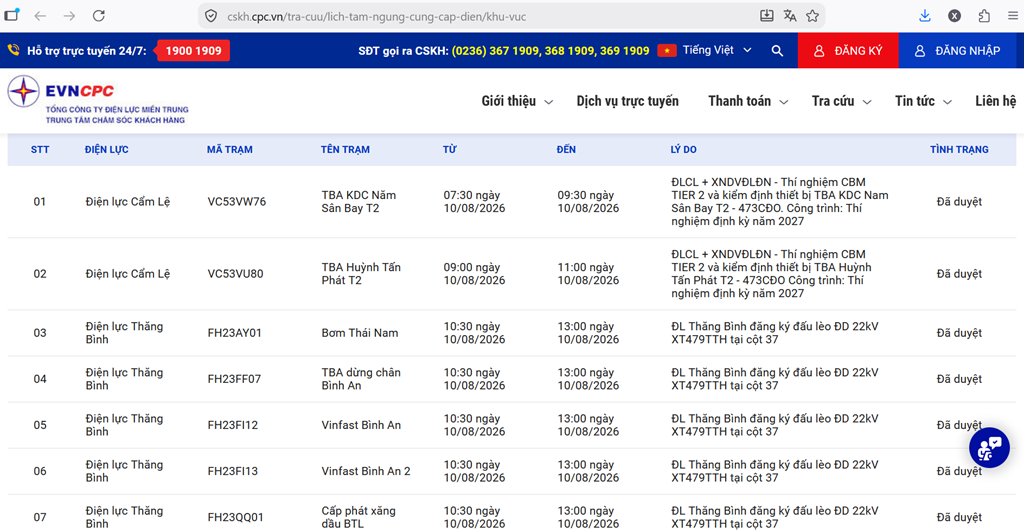The width and height of the screenshot is (1024, 532).
Task: Expand the Giới thiệu menu
Action: (x=517, y=101)
